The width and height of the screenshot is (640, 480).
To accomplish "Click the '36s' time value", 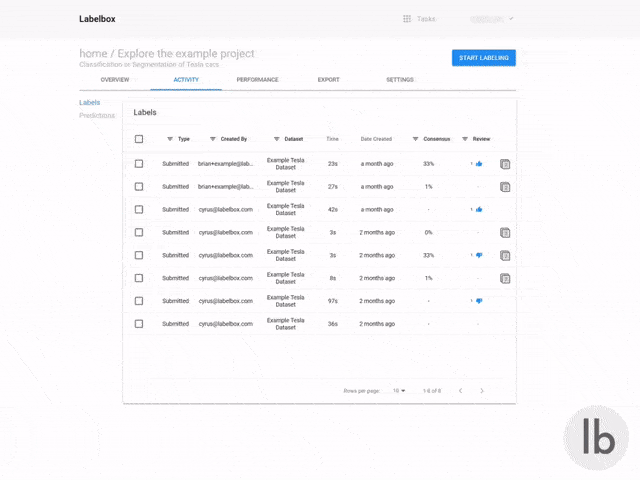I will point(333,324).
